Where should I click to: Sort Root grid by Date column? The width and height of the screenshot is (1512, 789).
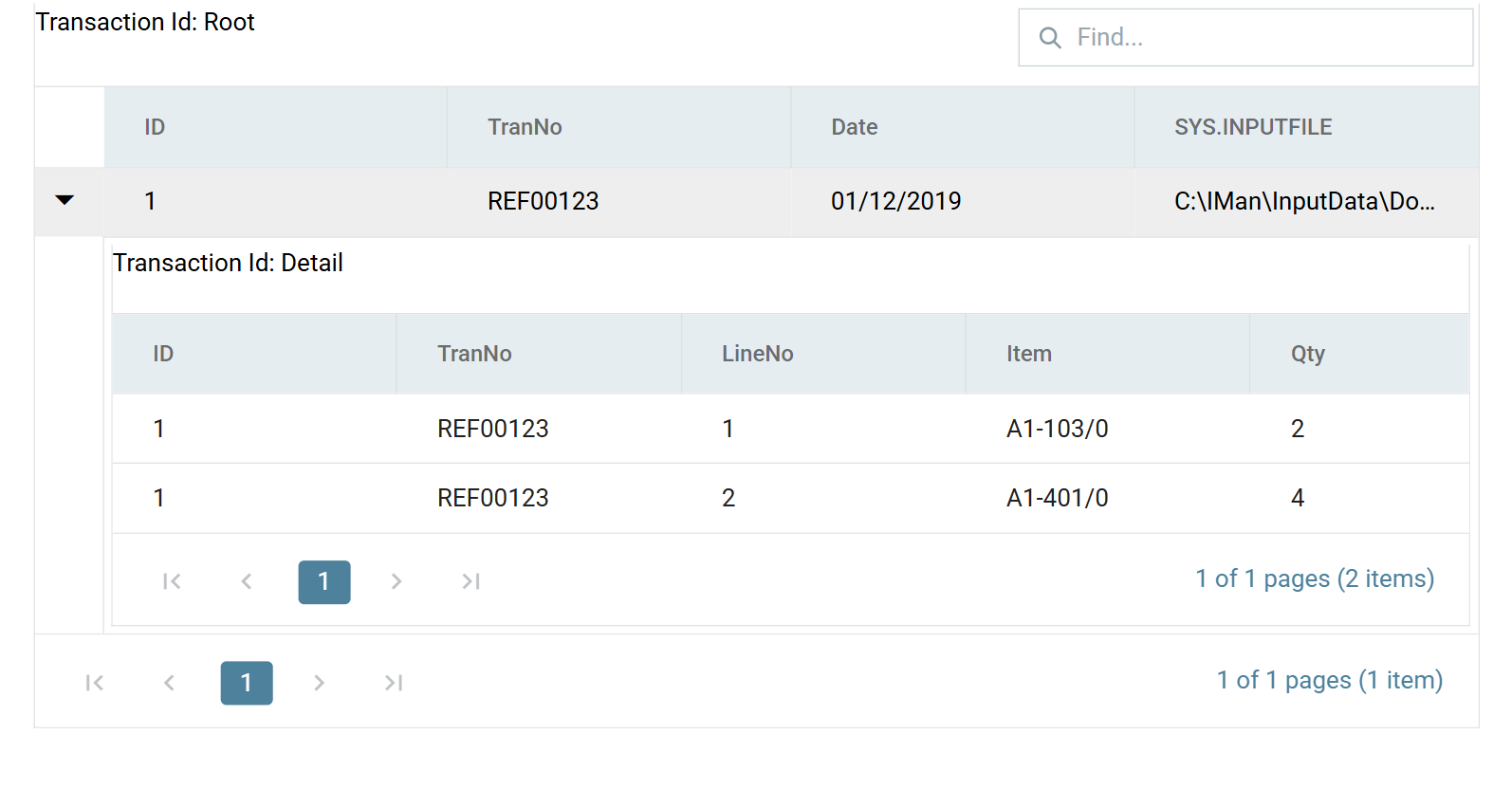coord(962,127)
